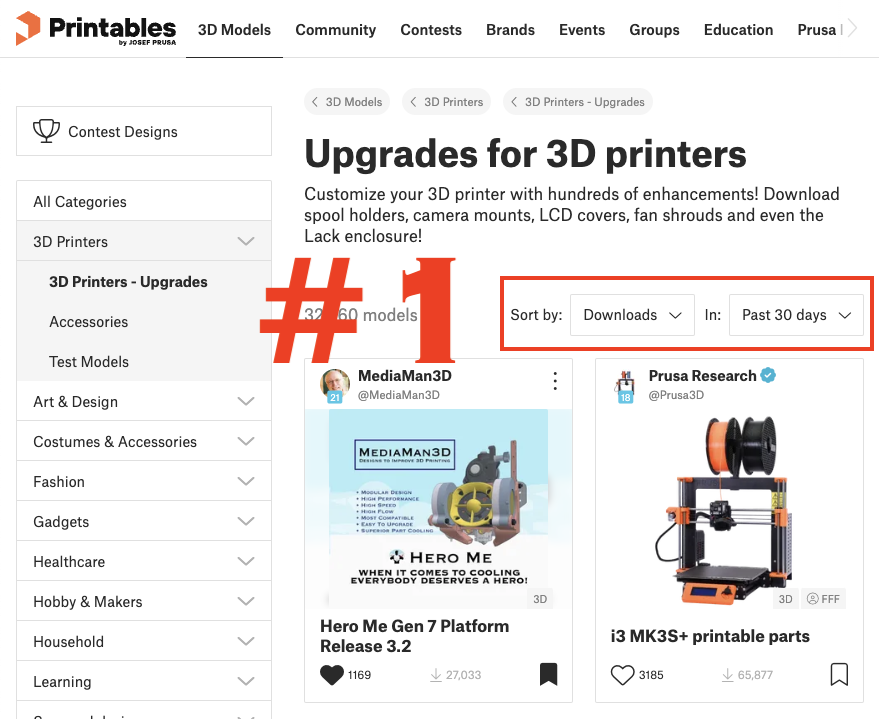This screenshot has width=879, height=719.
Task: Open the 3D Models tab
Action: (234, 30)
